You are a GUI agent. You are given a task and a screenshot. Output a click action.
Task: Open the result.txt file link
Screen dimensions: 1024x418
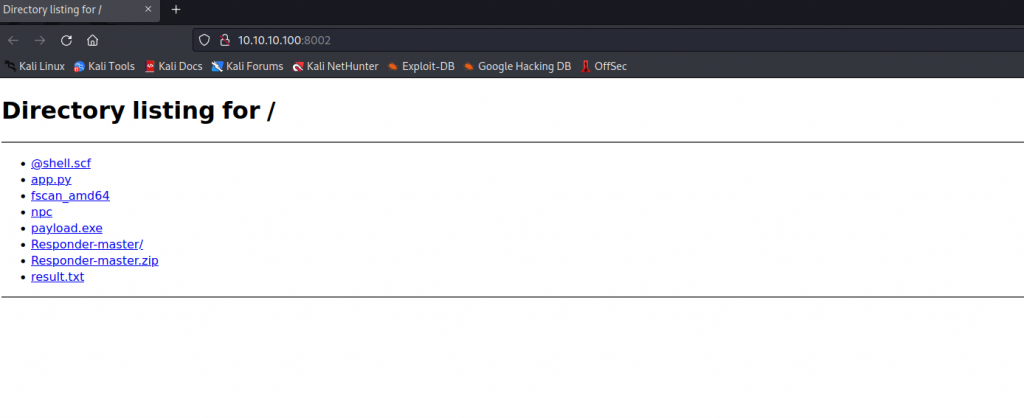coord(57,277)
